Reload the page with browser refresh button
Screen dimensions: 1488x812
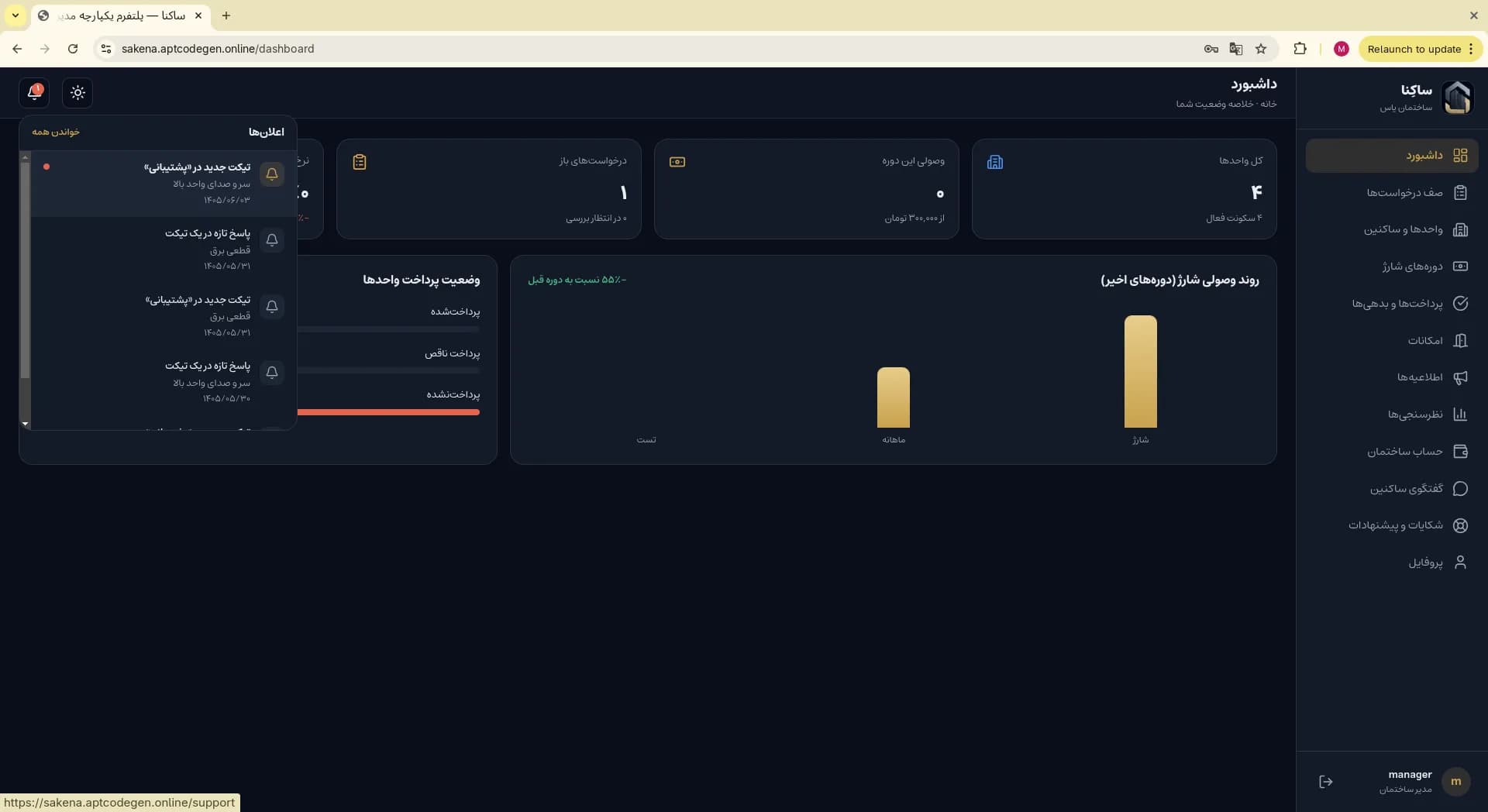(73, 49)
